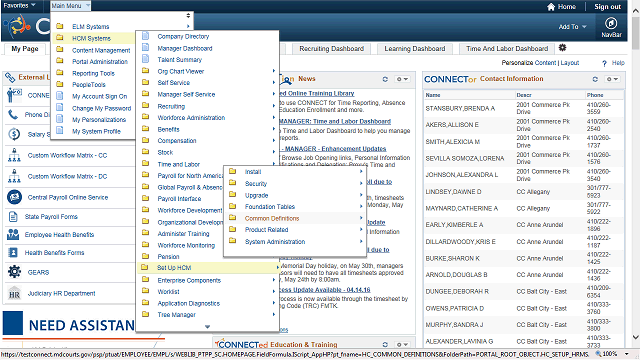Click the page vertical scrollbar down arrow
This screenshot has height=360, width=640.
(x=636, y=337)
